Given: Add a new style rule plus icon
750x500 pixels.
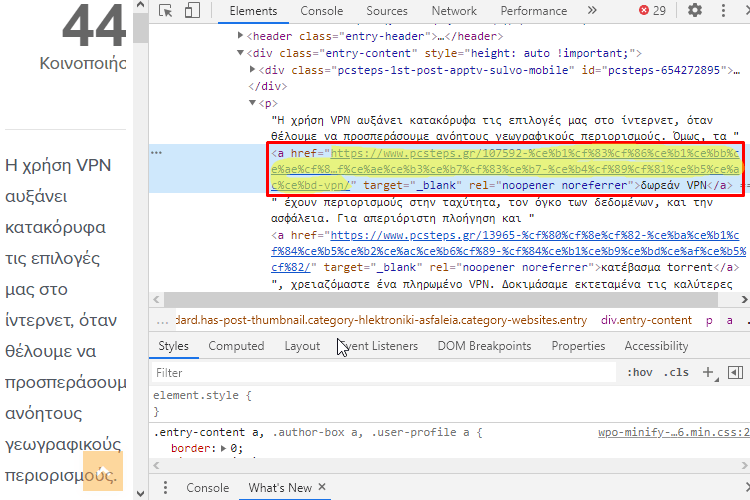Looking at the screenshot, I should click(709, 372).
